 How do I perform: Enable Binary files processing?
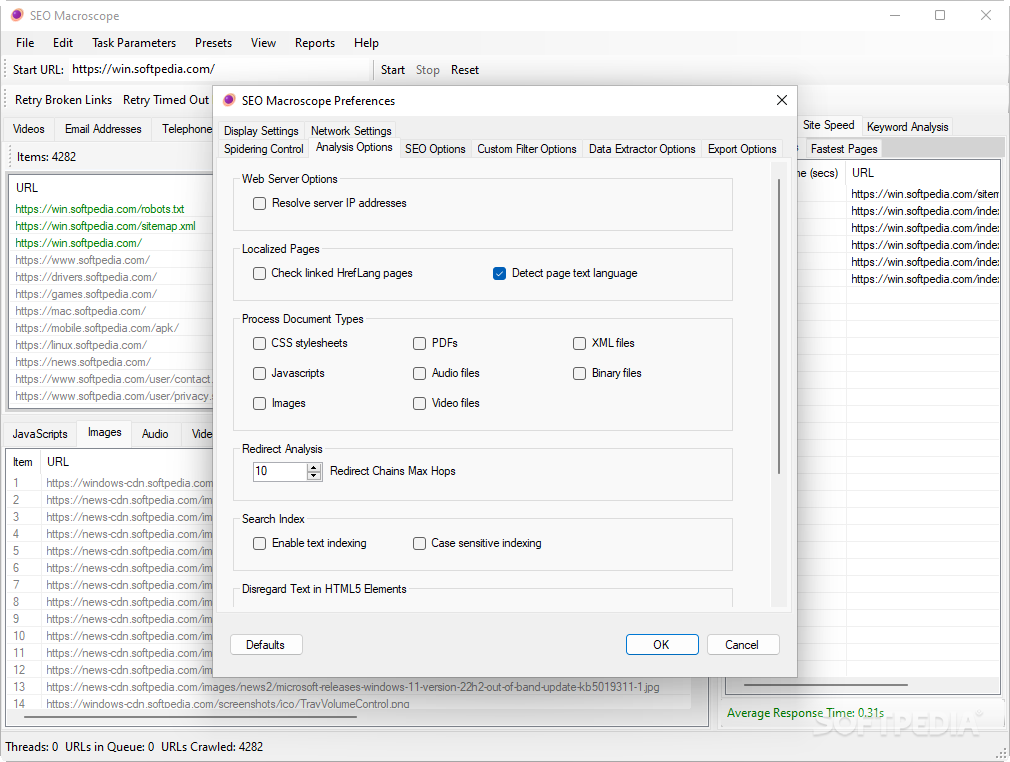pos(579,373)
